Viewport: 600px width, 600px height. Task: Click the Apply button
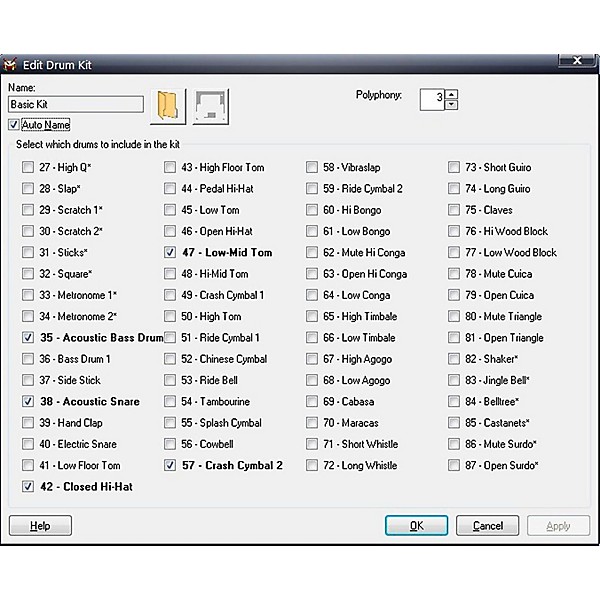(x=558, y=526)
